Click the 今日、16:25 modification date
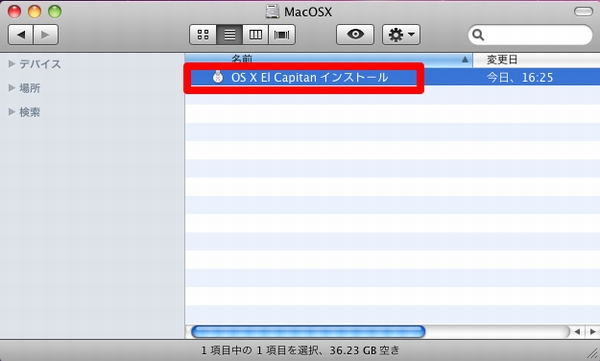 coord(520,78)
